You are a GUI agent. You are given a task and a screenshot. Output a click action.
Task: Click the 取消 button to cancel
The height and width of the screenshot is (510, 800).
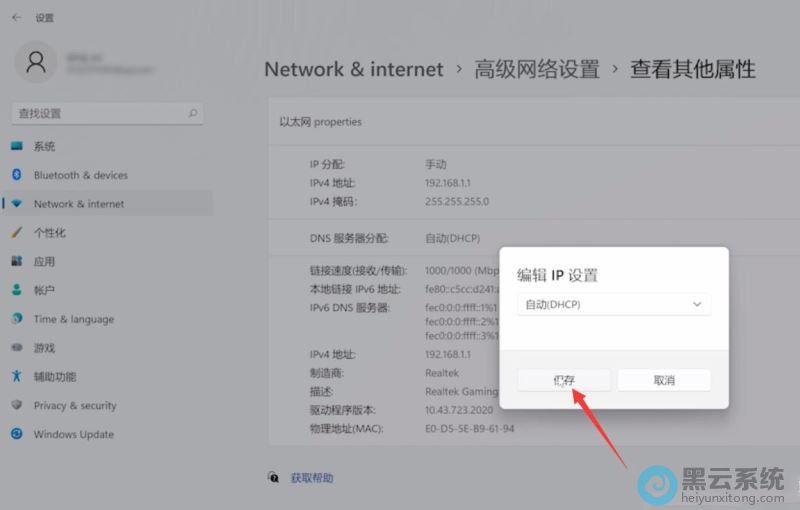click(664, 380)
